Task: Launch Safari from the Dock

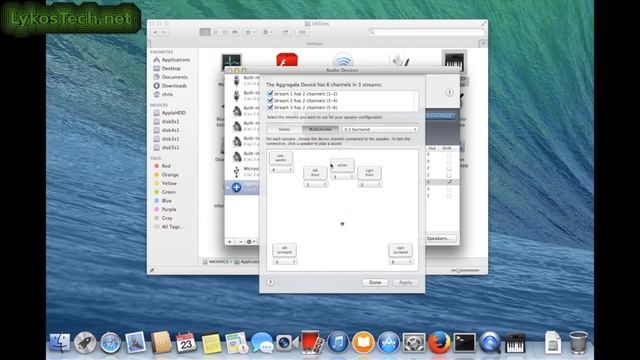Action: pyautogui.click(x=110, y=342)
